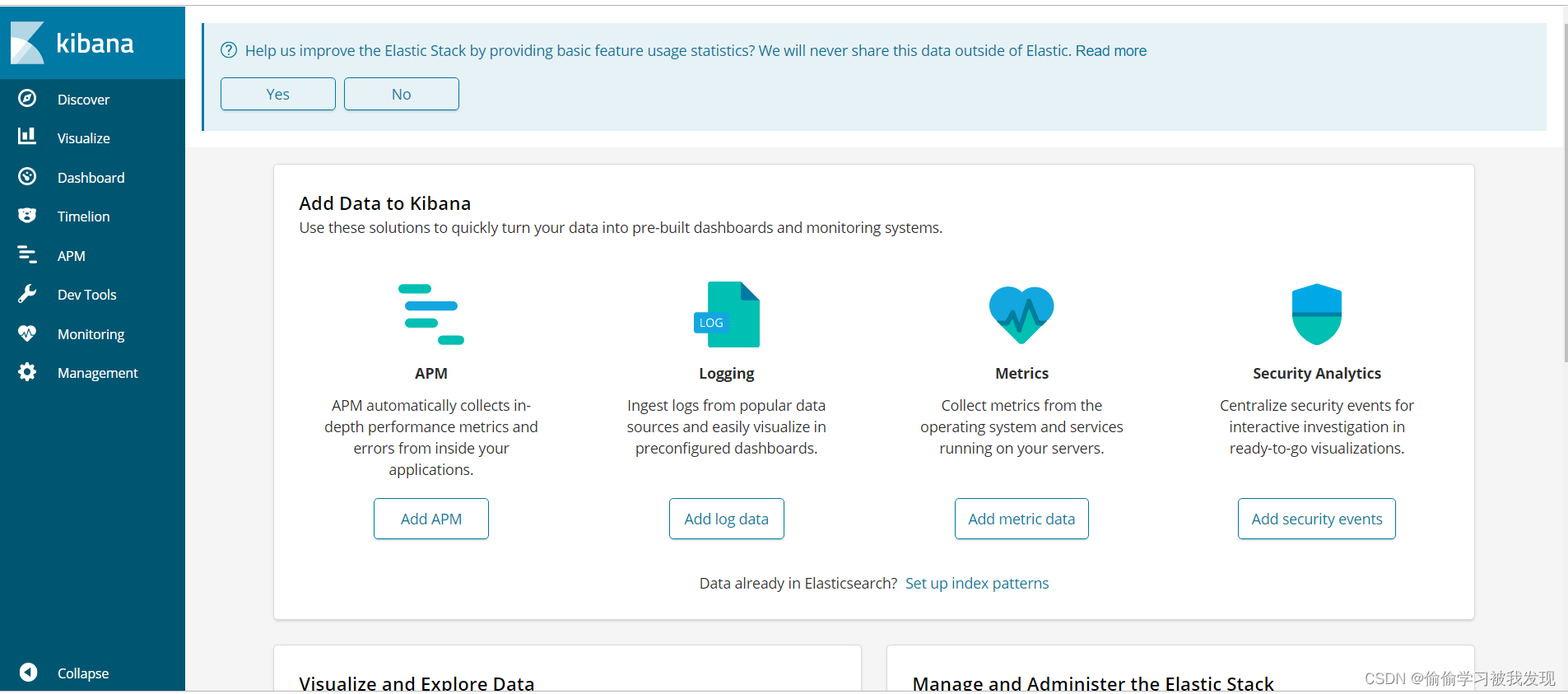Click the APM sidebar icon
The image size is (1568, 694).
[27, 254]
